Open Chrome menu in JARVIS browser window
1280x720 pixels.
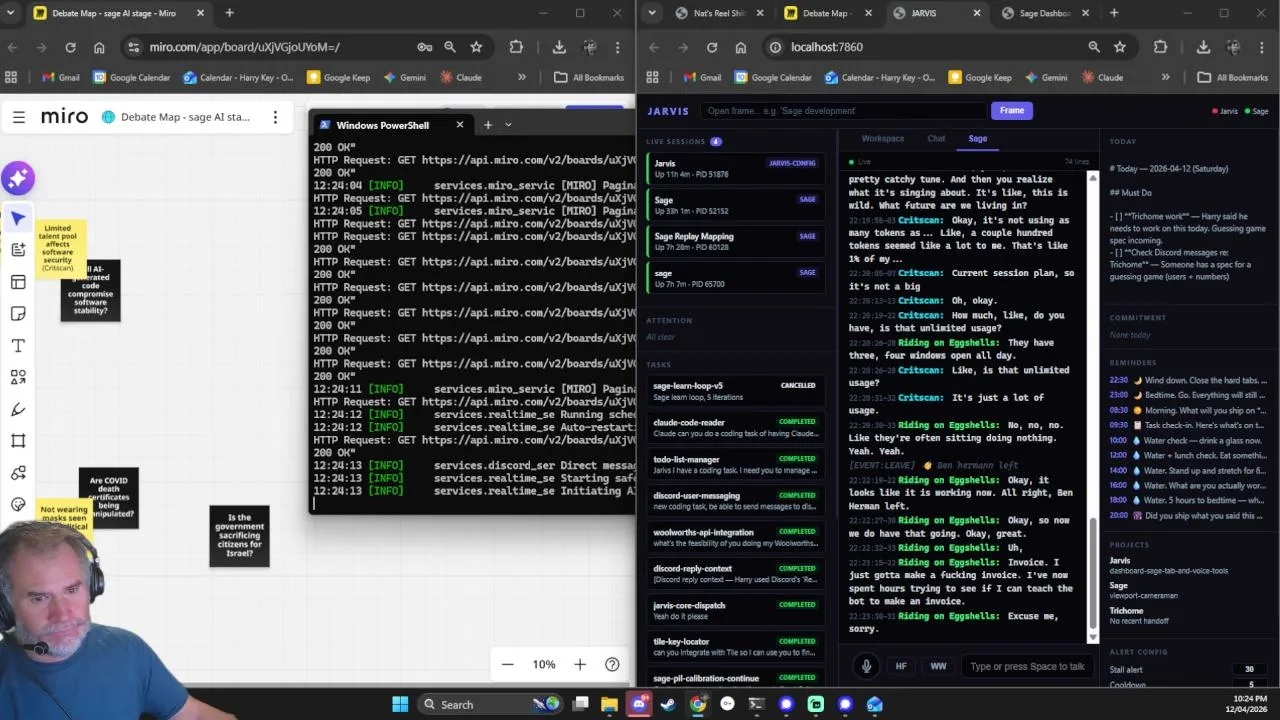[1261, 47]
